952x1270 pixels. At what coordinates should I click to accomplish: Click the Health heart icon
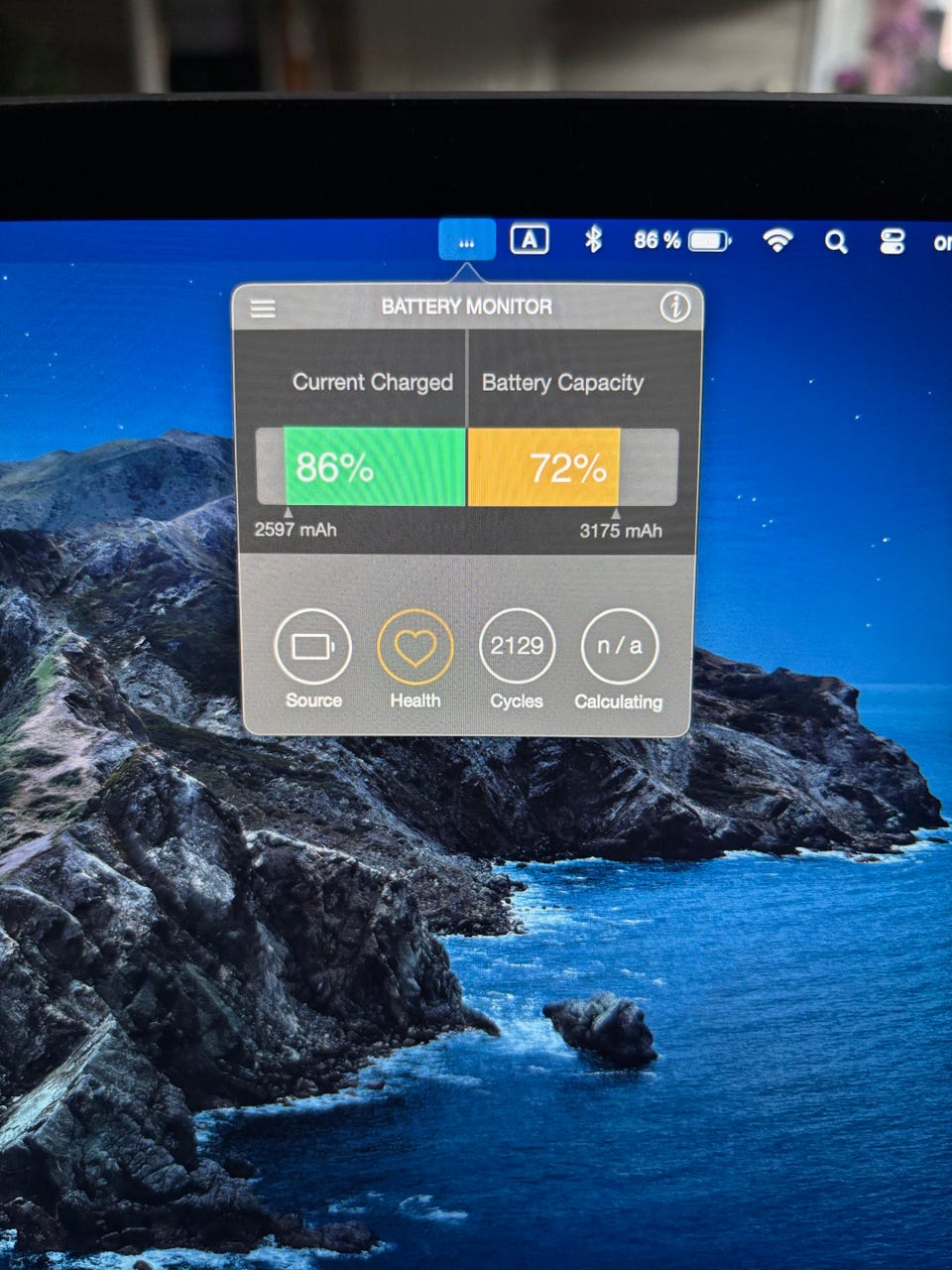(x=416, y=647)
